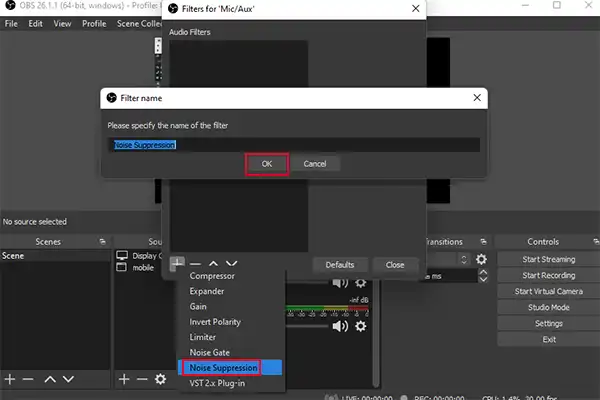Screen dimensions: 600x400
Task: Move scene down with the arrow icon
Action: 68,379
